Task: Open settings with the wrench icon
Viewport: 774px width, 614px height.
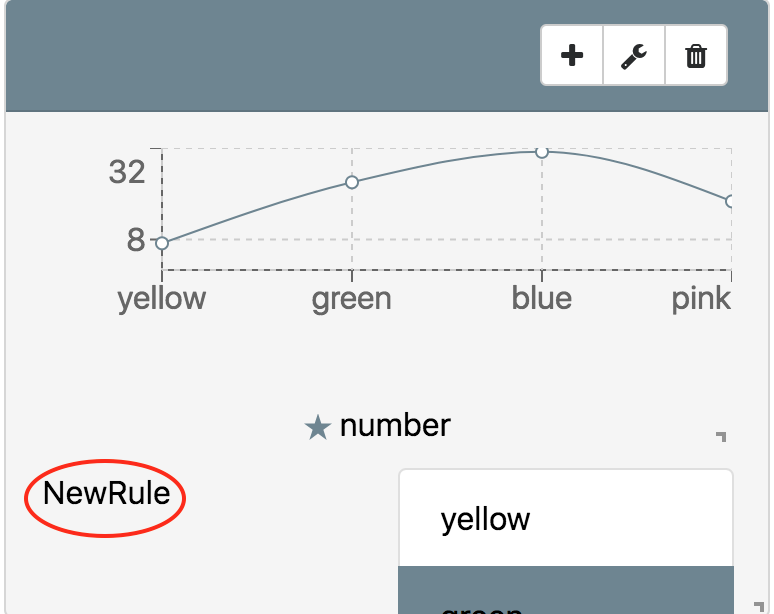Action: pyautogui.click(x=634, y=56)
